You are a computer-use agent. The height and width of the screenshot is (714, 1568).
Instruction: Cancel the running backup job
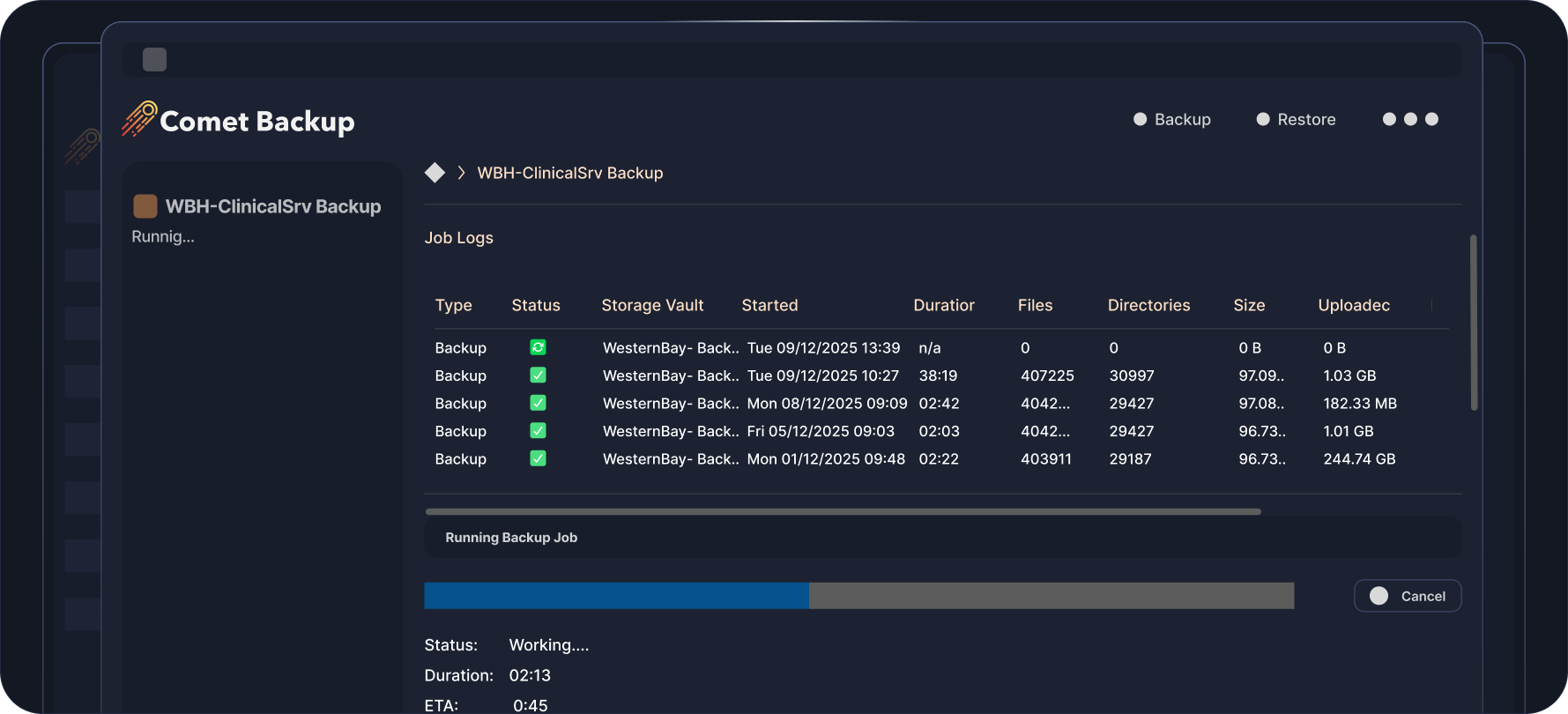1408,596
